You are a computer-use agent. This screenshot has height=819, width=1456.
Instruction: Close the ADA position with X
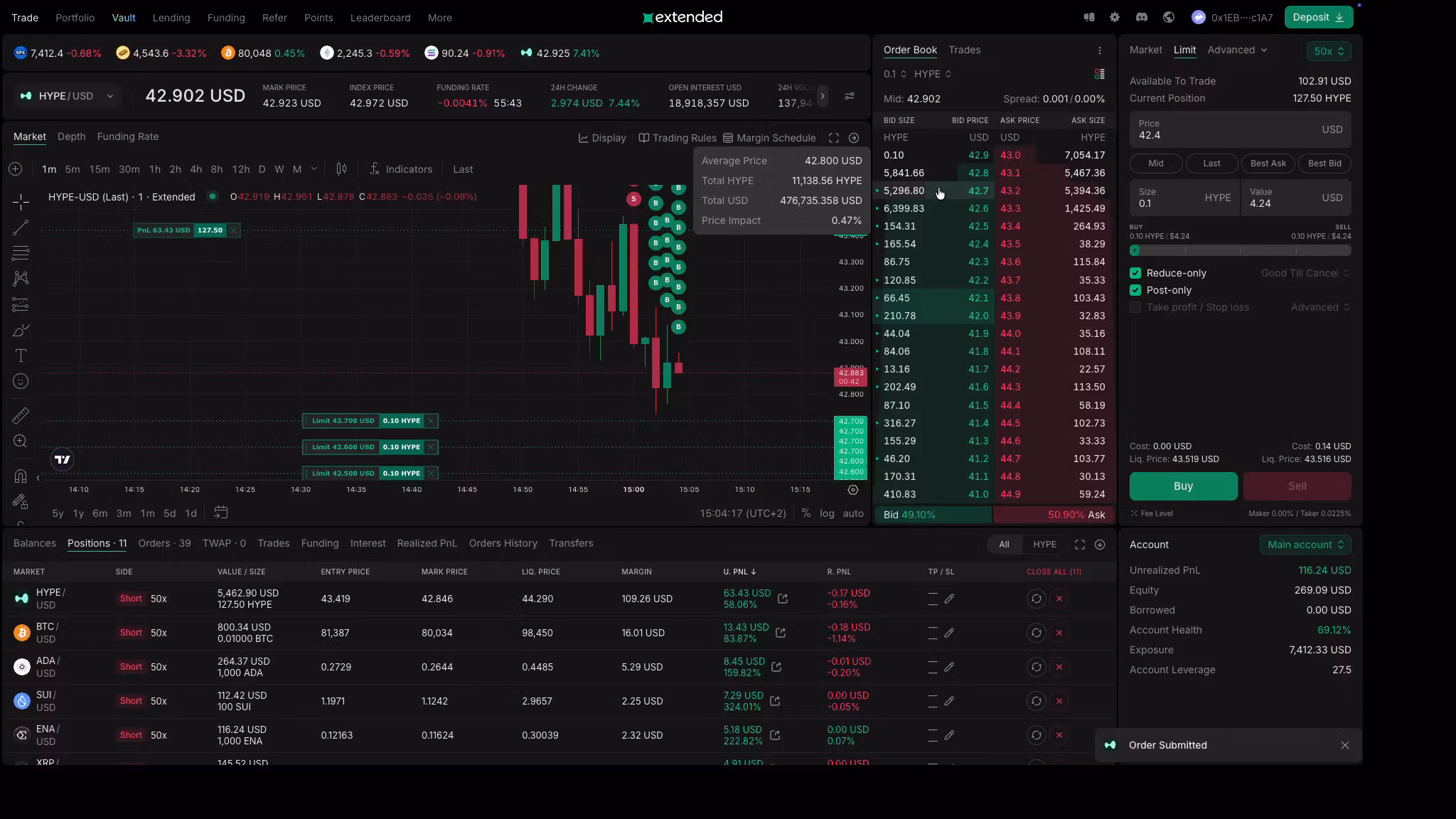pos(1059,667)
